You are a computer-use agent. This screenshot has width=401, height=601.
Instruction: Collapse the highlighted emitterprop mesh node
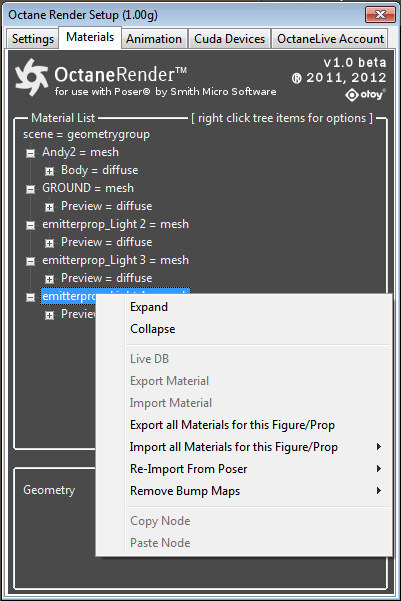click(x=30, y=297)
